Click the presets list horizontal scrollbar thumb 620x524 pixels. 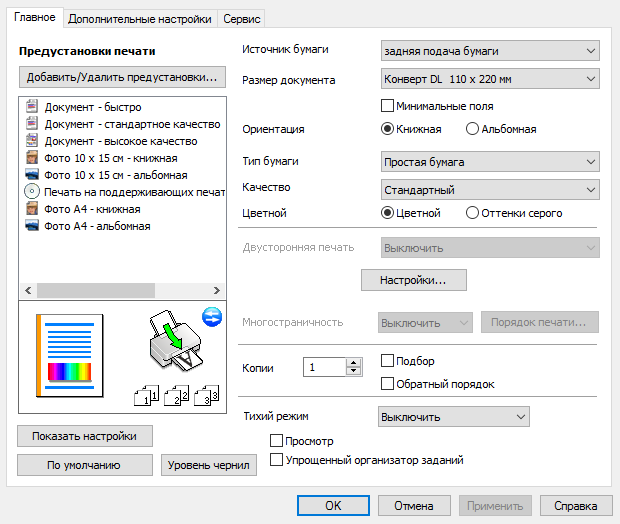[x=96, y=290]
